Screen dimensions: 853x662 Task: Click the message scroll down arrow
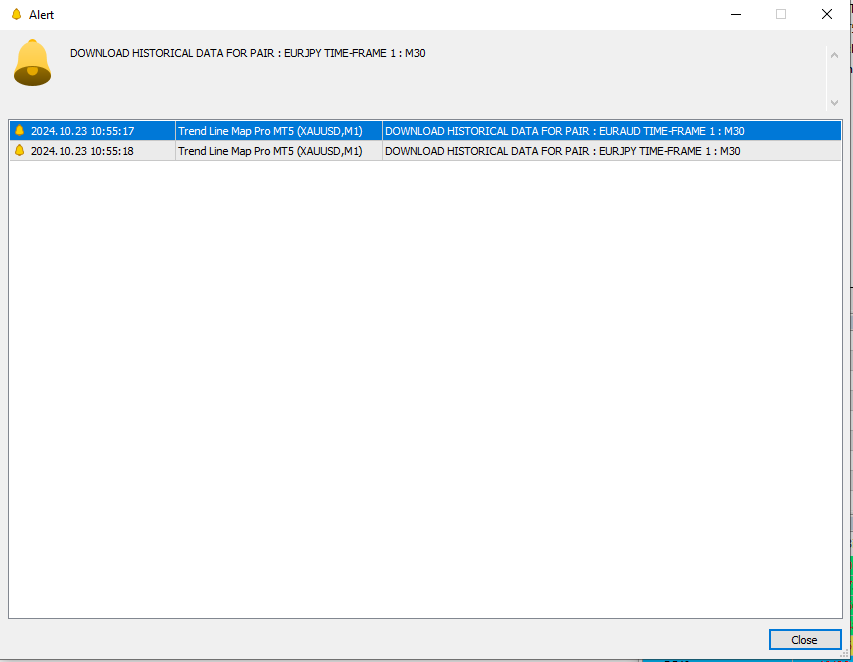pyautogui.click(x=835, y=102)
